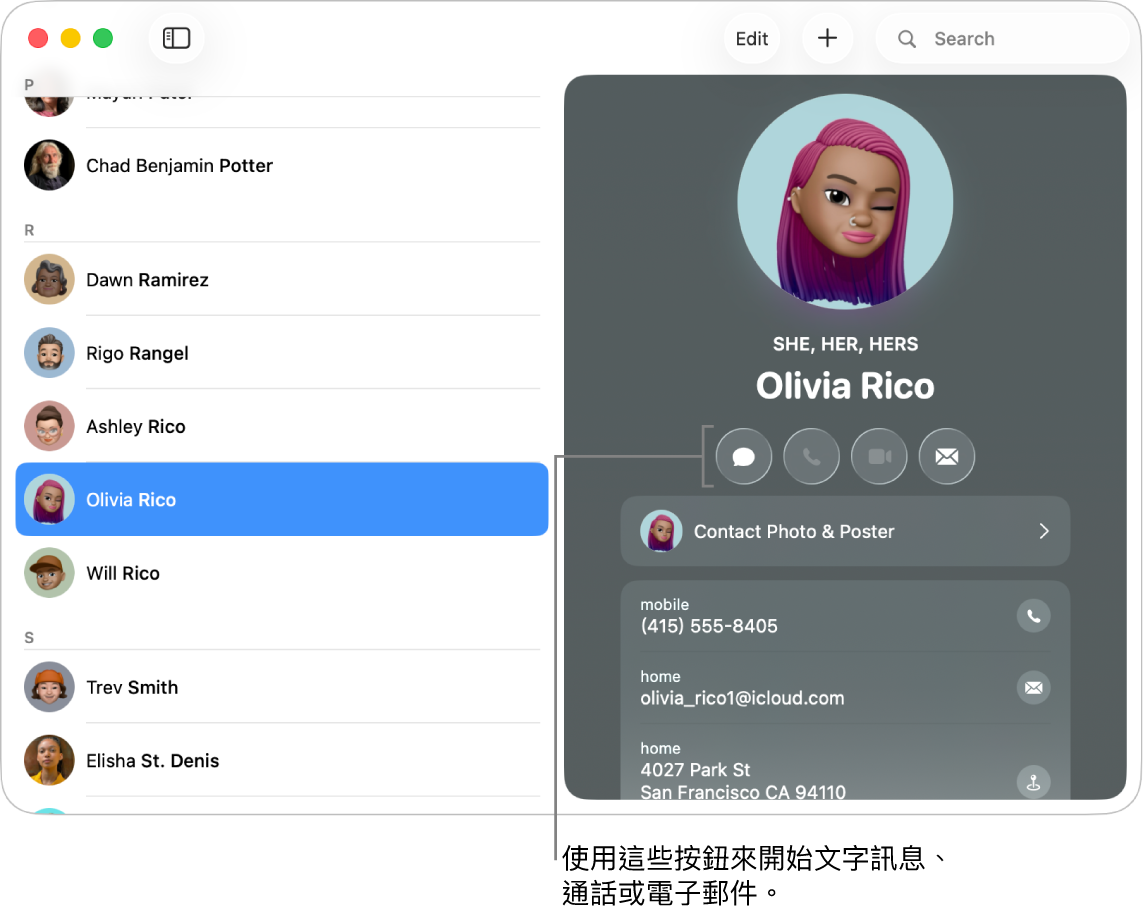Click Ashley Rico's Memoji avatar

pyautogui.click(x=49, y=425)
